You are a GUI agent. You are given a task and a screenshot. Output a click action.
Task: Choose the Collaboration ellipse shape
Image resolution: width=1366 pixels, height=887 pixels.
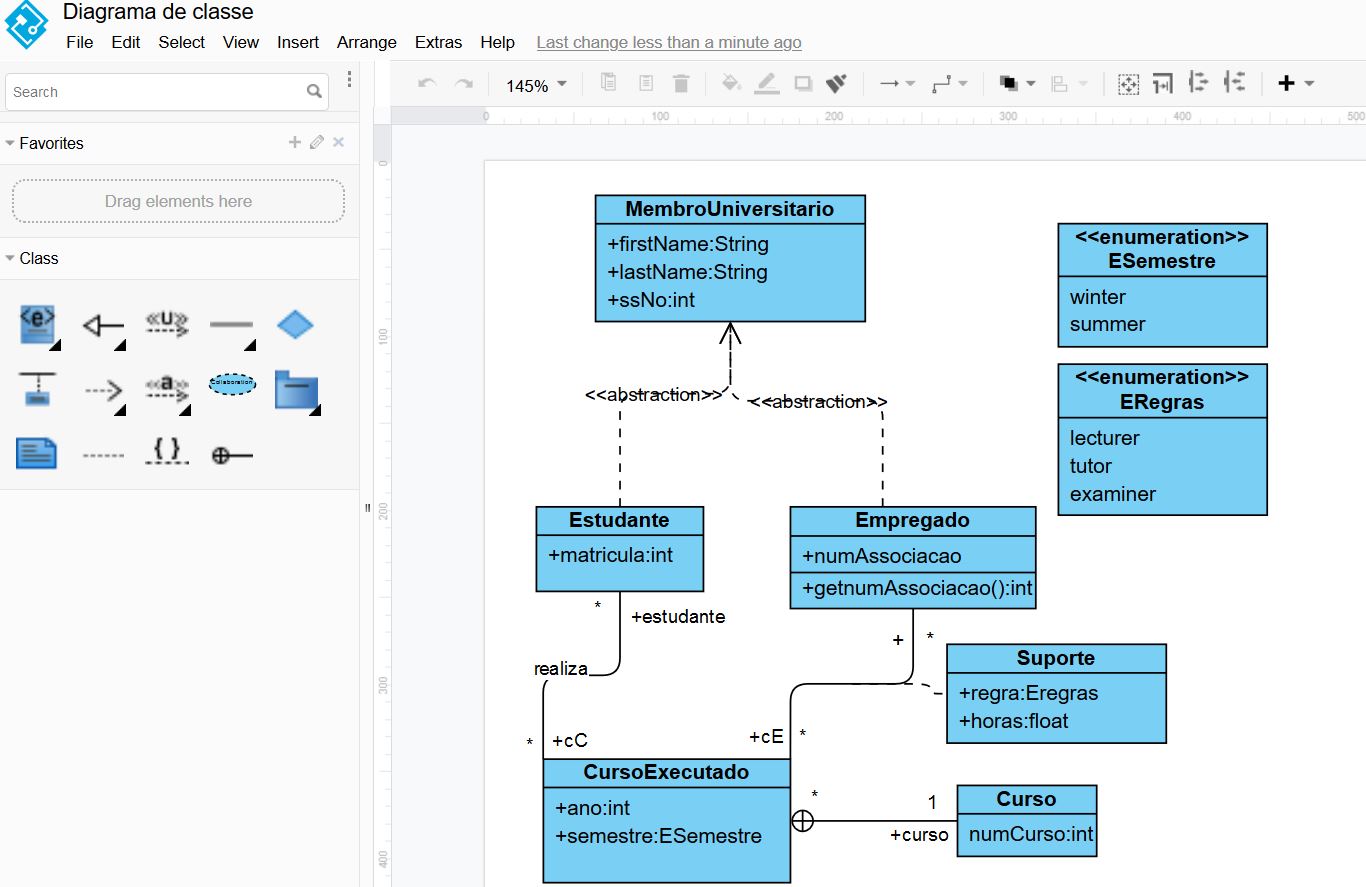coord(232,383)
